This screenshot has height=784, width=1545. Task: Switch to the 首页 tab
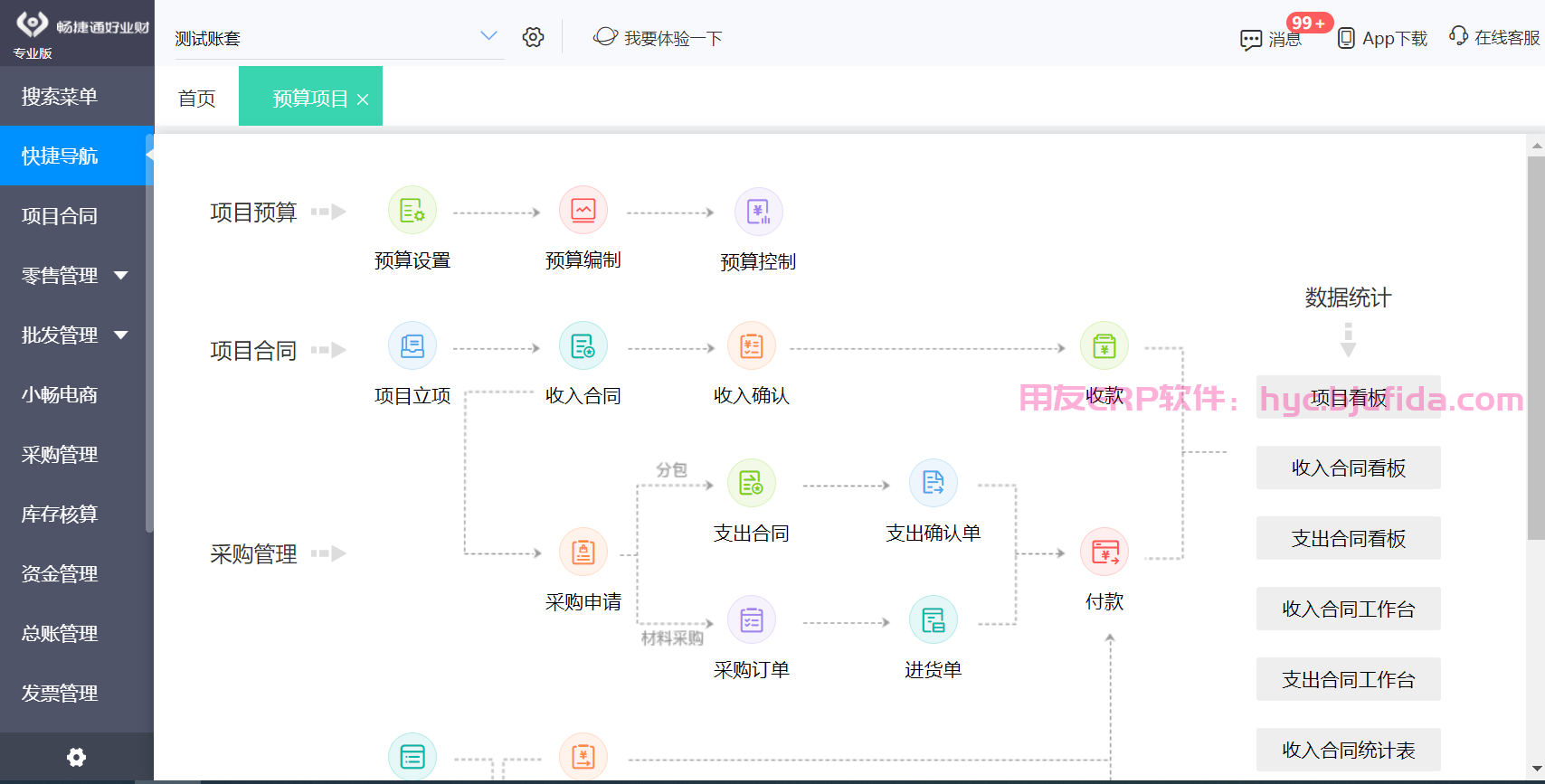tap(196, 98)
